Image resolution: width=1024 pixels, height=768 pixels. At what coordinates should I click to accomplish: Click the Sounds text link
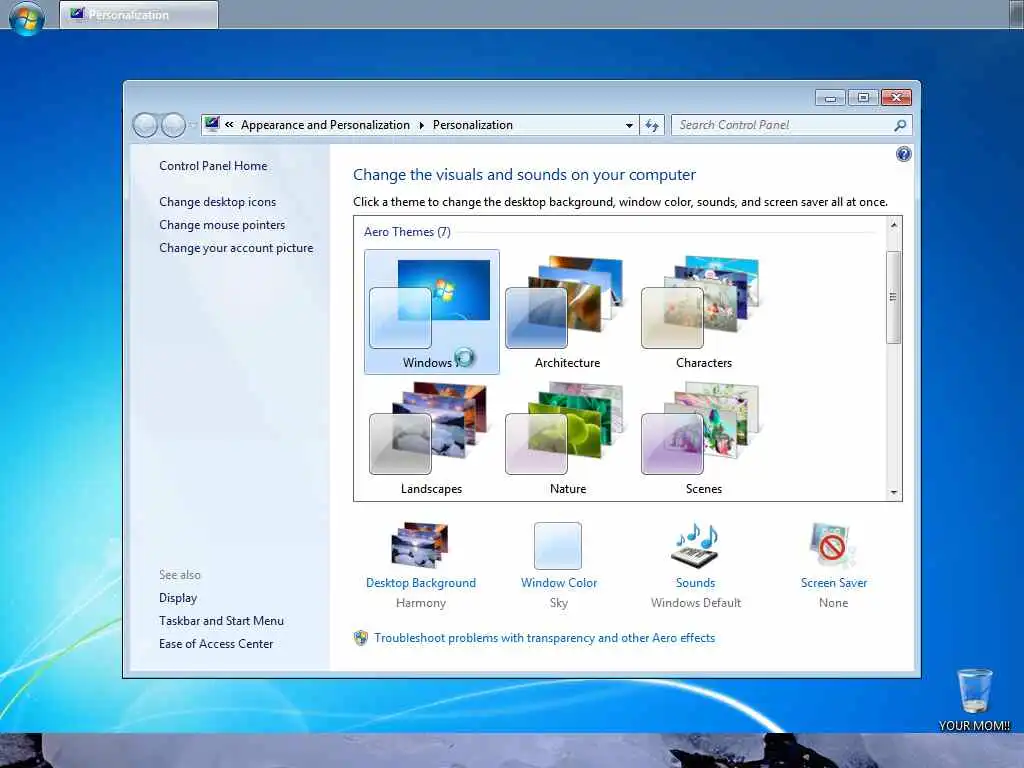[x=696, y=583]
